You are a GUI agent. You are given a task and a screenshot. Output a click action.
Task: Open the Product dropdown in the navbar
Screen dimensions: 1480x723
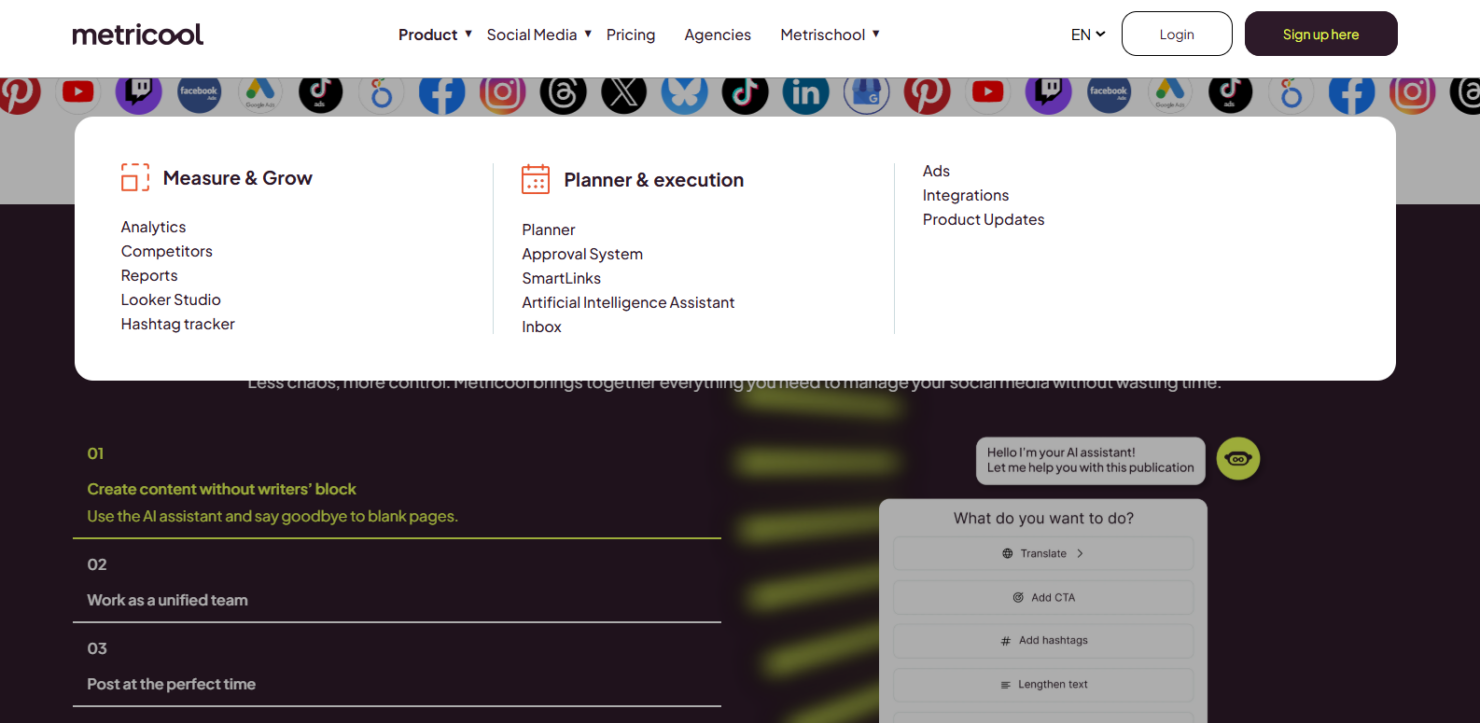[428, 34]
